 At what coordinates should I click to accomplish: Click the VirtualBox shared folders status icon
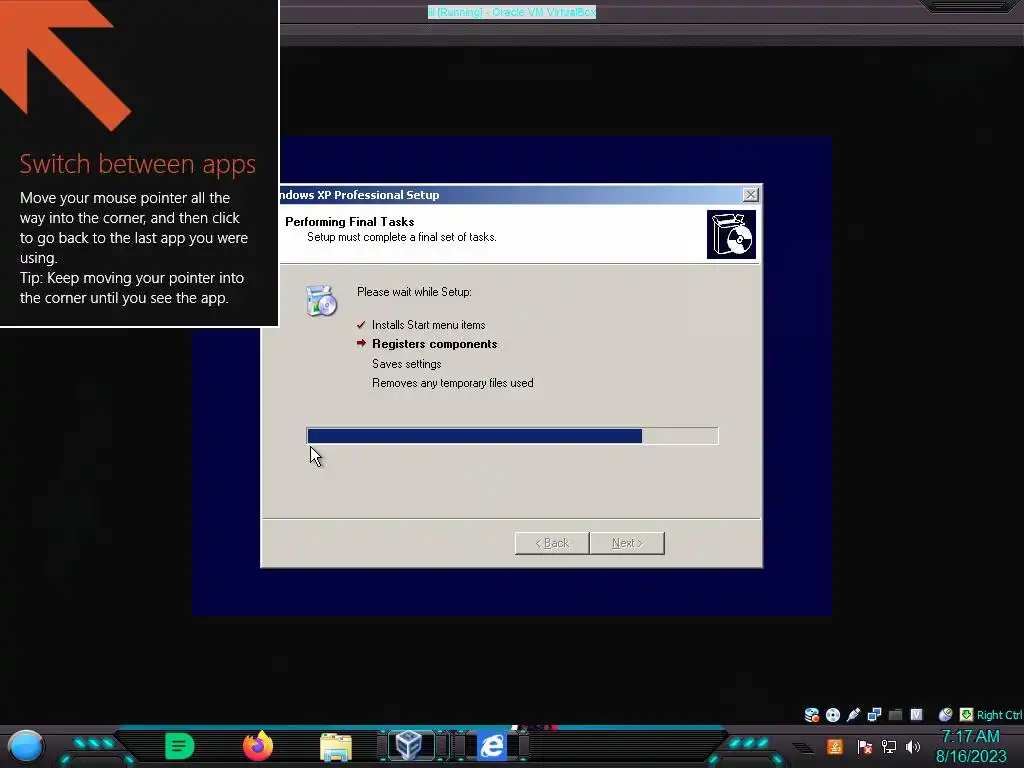895,715
